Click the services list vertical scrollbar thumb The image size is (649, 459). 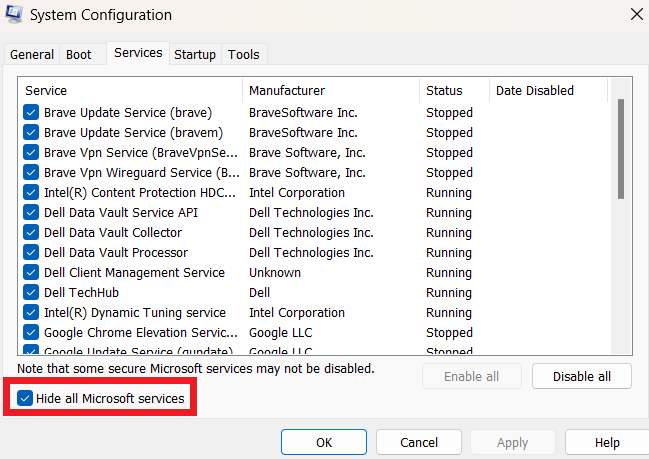click(620, 149)
